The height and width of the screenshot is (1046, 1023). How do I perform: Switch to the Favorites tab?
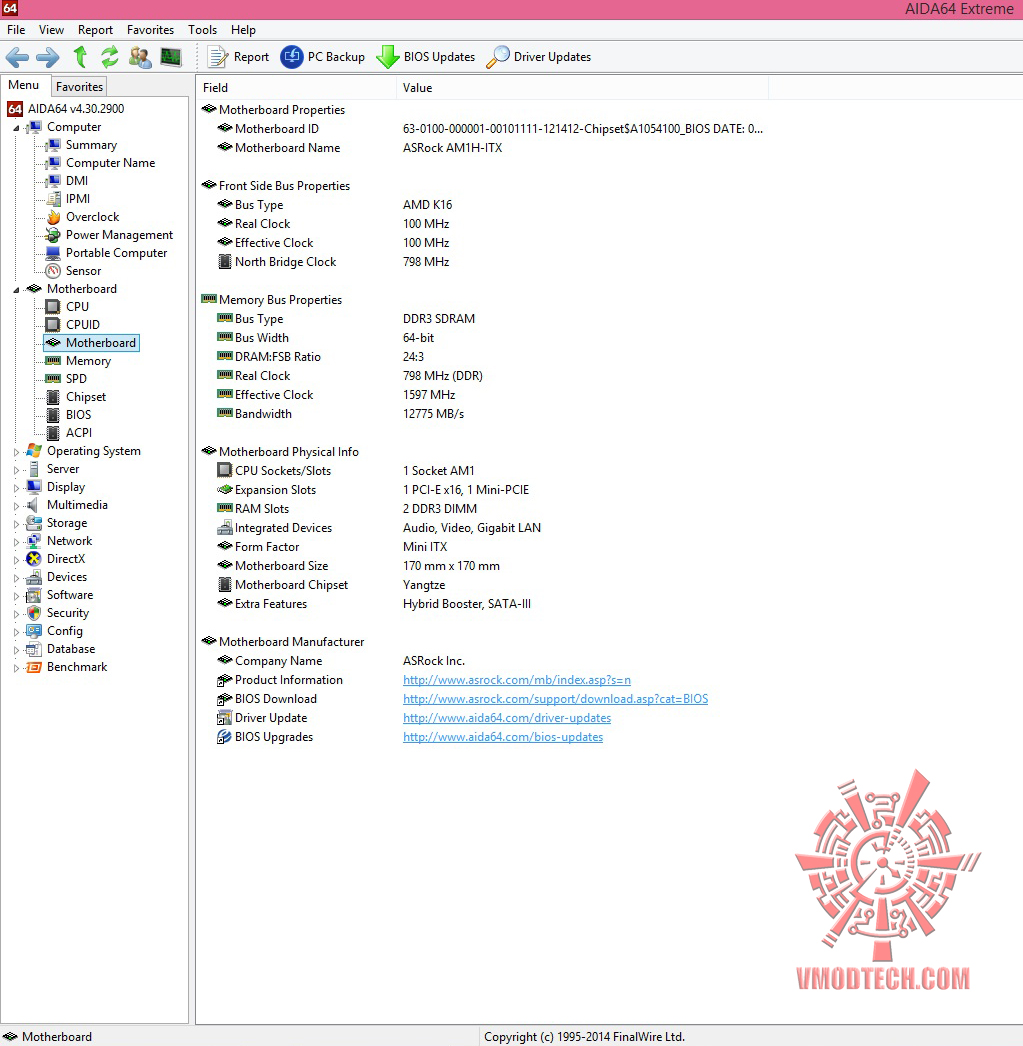pyautogui.click(x=79, y=87)
